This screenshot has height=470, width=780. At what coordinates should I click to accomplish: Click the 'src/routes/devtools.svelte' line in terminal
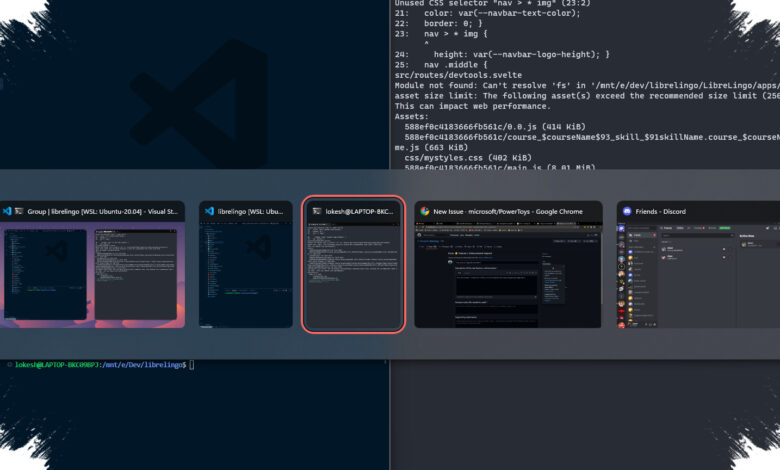(x=458, y=75)
